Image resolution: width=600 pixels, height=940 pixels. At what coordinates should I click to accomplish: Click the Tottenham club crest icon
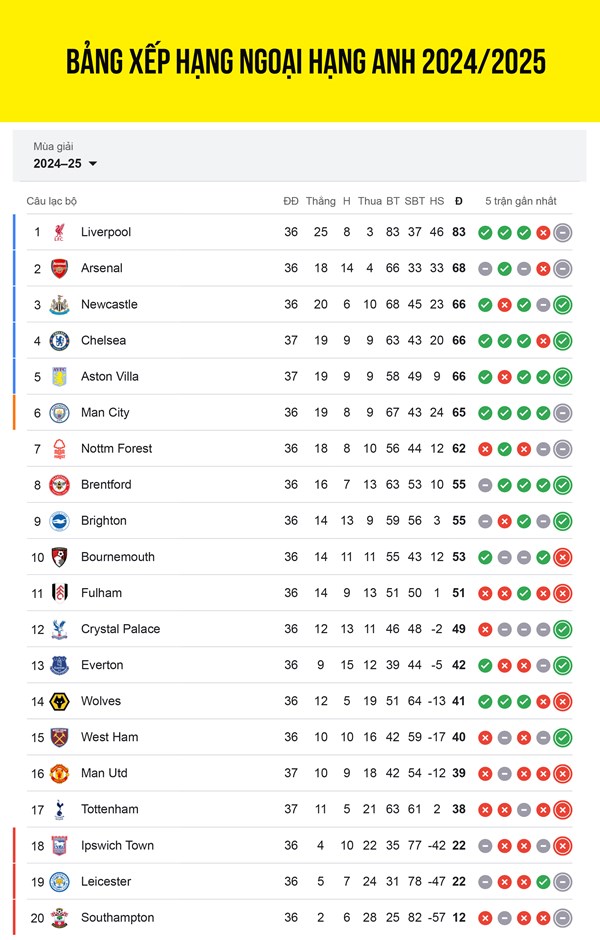click(59, 809)
